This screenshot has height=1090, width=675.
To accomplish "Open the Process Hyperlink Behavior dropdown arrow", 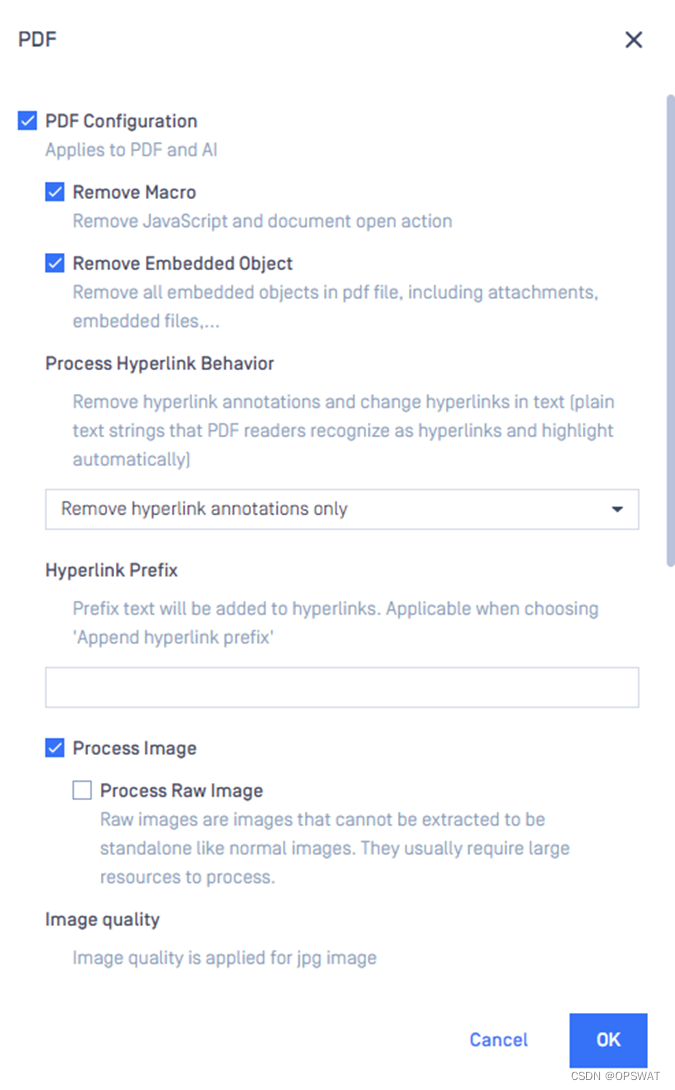I will click(x=617, y=510).
